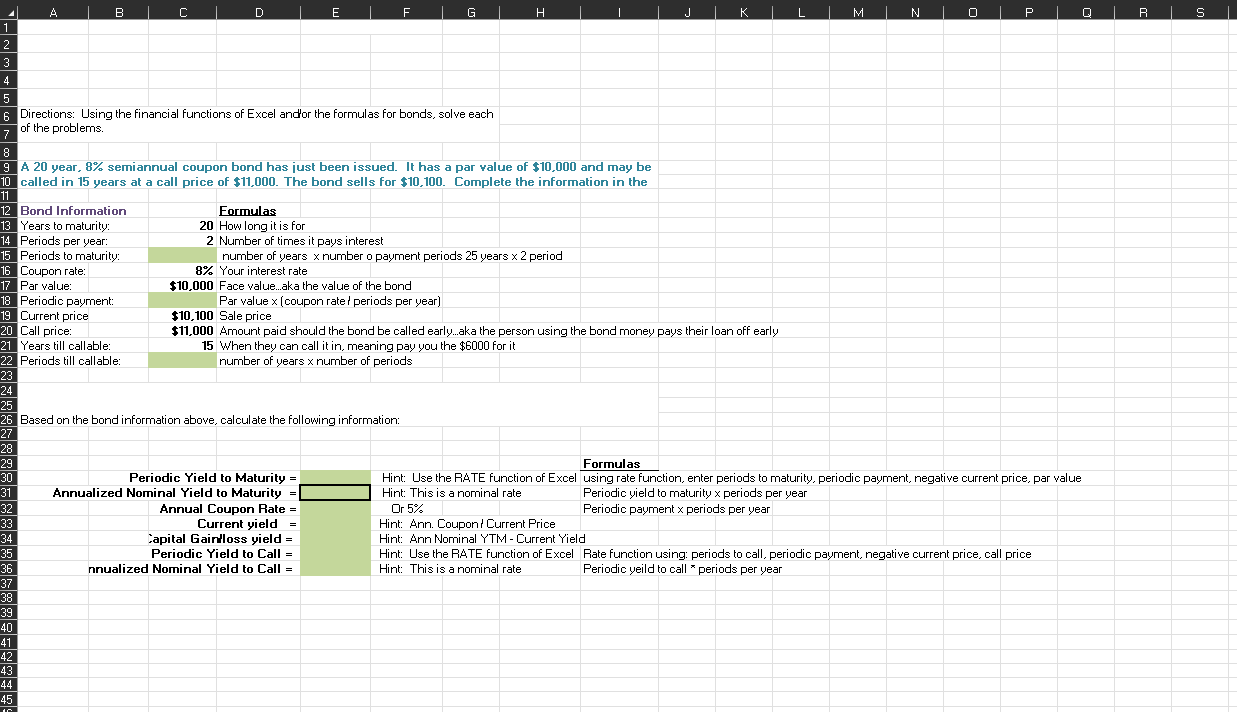Select the Periodic Yield to Call cell
The width and height of the screenshot is (1237, 712).
(x=335, y=553)
